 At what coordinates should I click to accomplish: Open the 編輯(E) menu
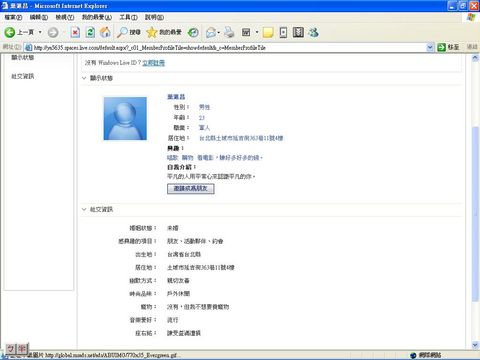[x=39, y=17]
